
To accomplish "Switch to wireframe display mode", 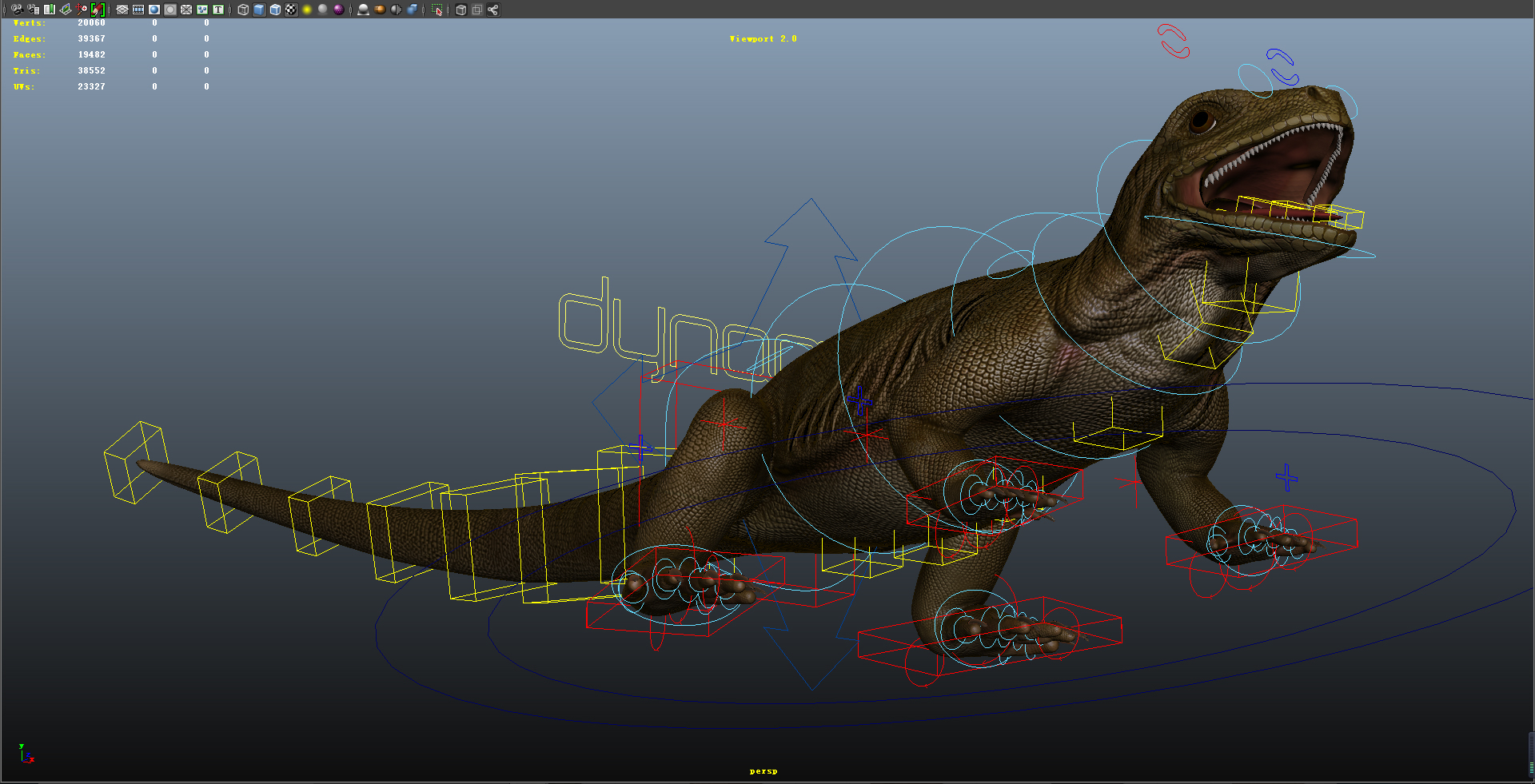I will [x=242, y=10].
